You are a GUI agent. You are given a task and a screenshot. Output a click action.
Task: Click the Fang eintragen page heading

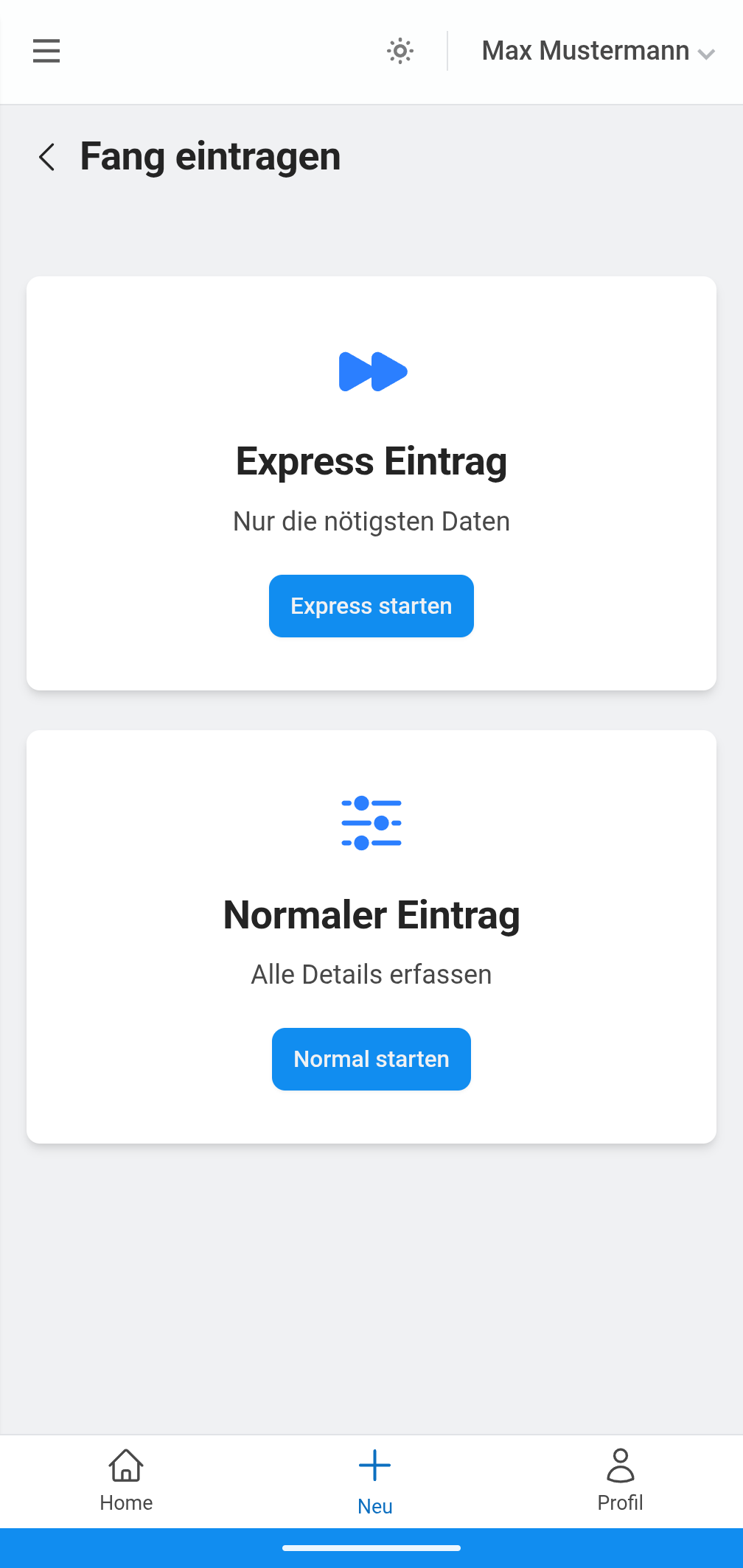point(210,157)
